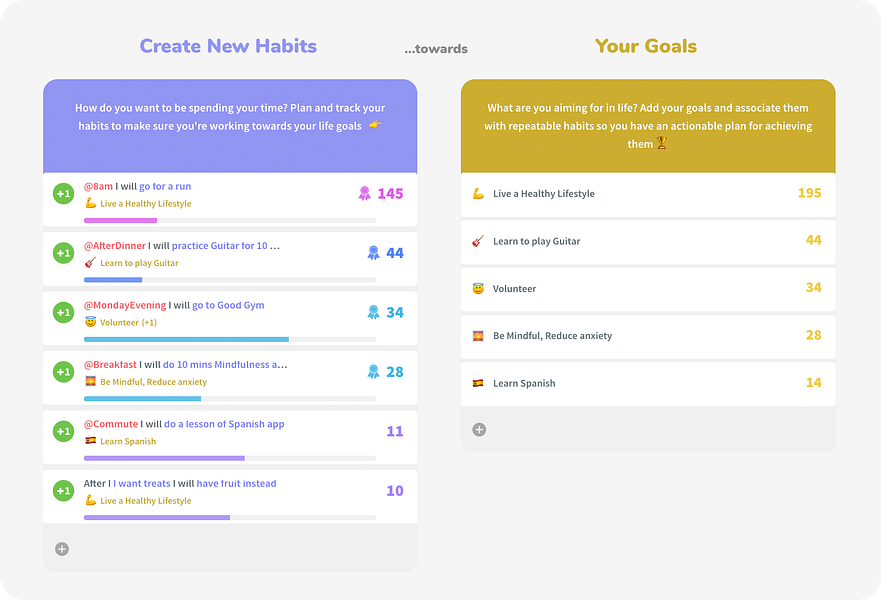Open the Volunteer goal in Your Goals
This screenshot has height=600, width=881.
648,289
